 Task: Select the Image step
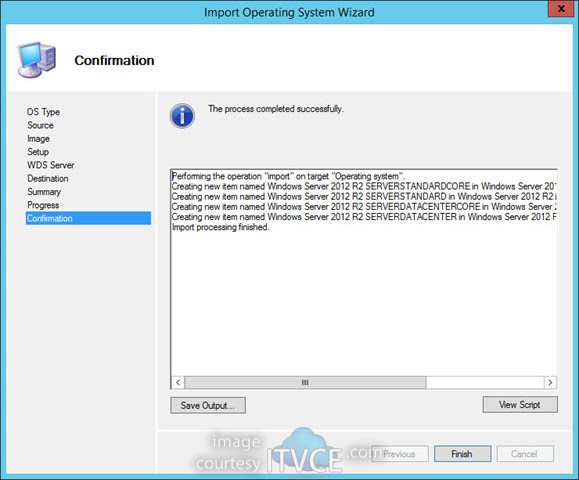click(38, 138)
